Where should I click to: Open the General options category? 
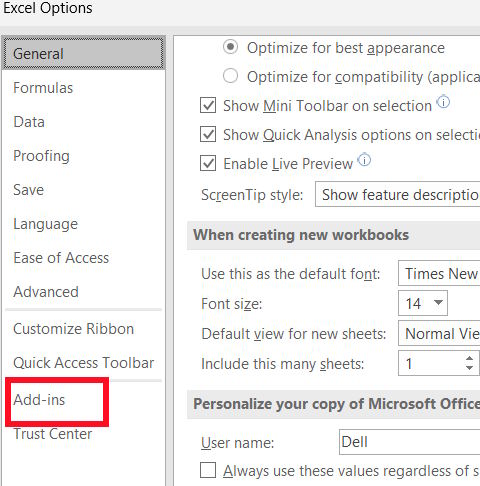coord(83,53)
